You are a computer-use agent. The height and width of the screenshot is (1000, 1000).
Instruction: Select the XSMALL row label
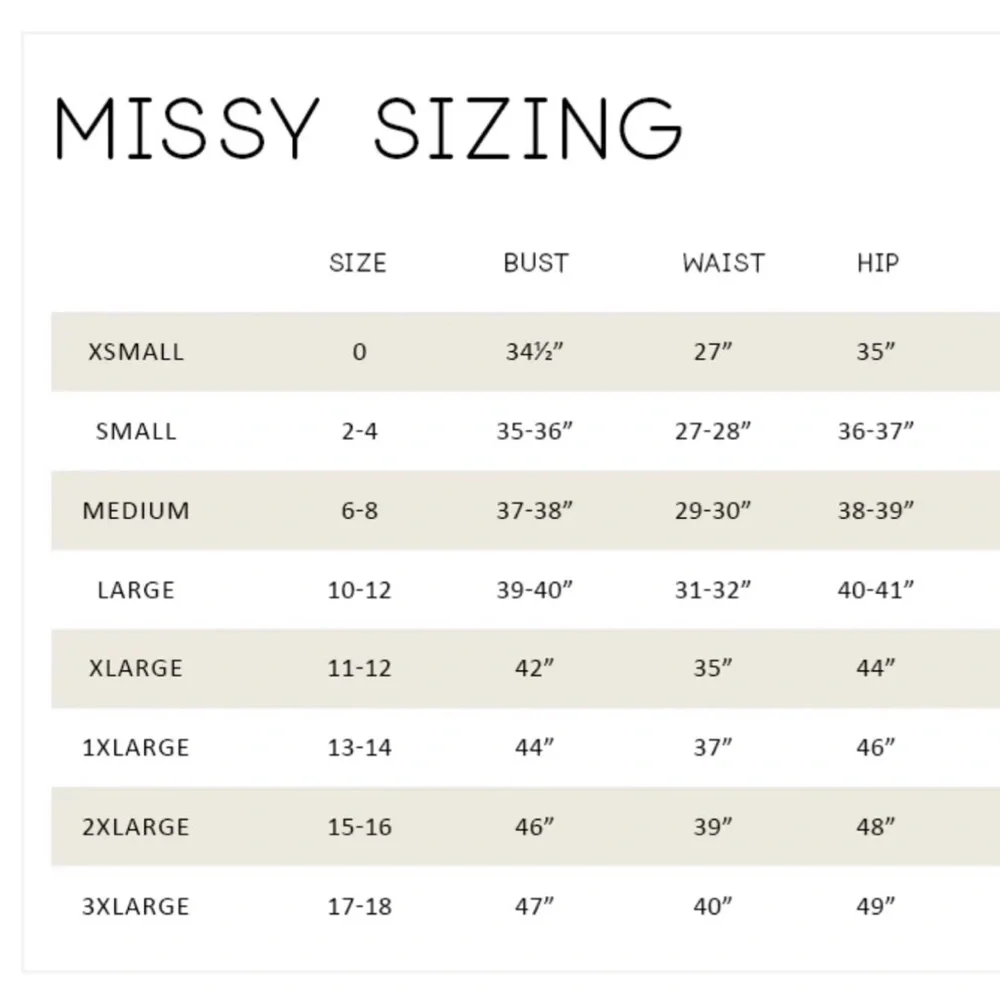point(136,352)
